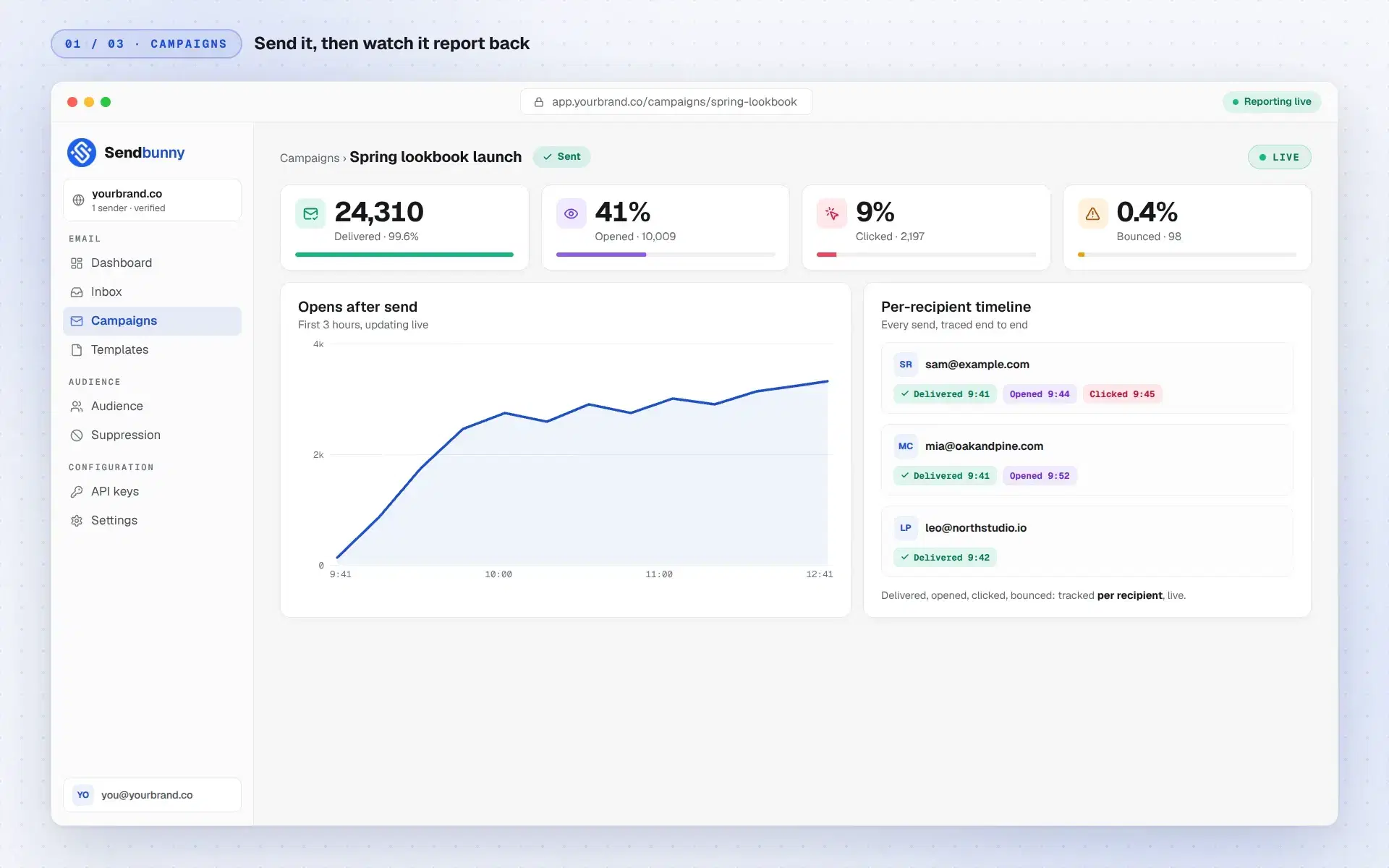Viewport: 1389px width, 868px height.
Task: Click leo@northstudio.io recipient address
Action: click(x=975, y=528)
